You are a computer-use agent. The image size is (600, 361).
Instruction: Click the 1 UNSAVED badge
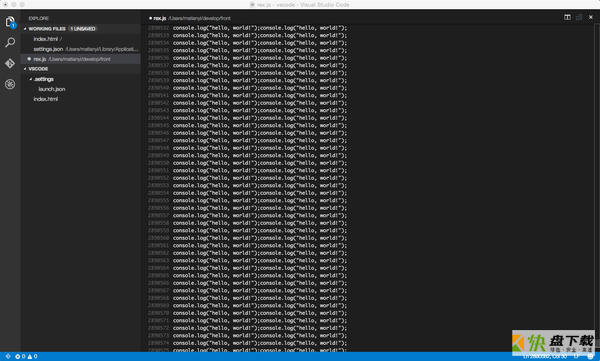[83, 29]
